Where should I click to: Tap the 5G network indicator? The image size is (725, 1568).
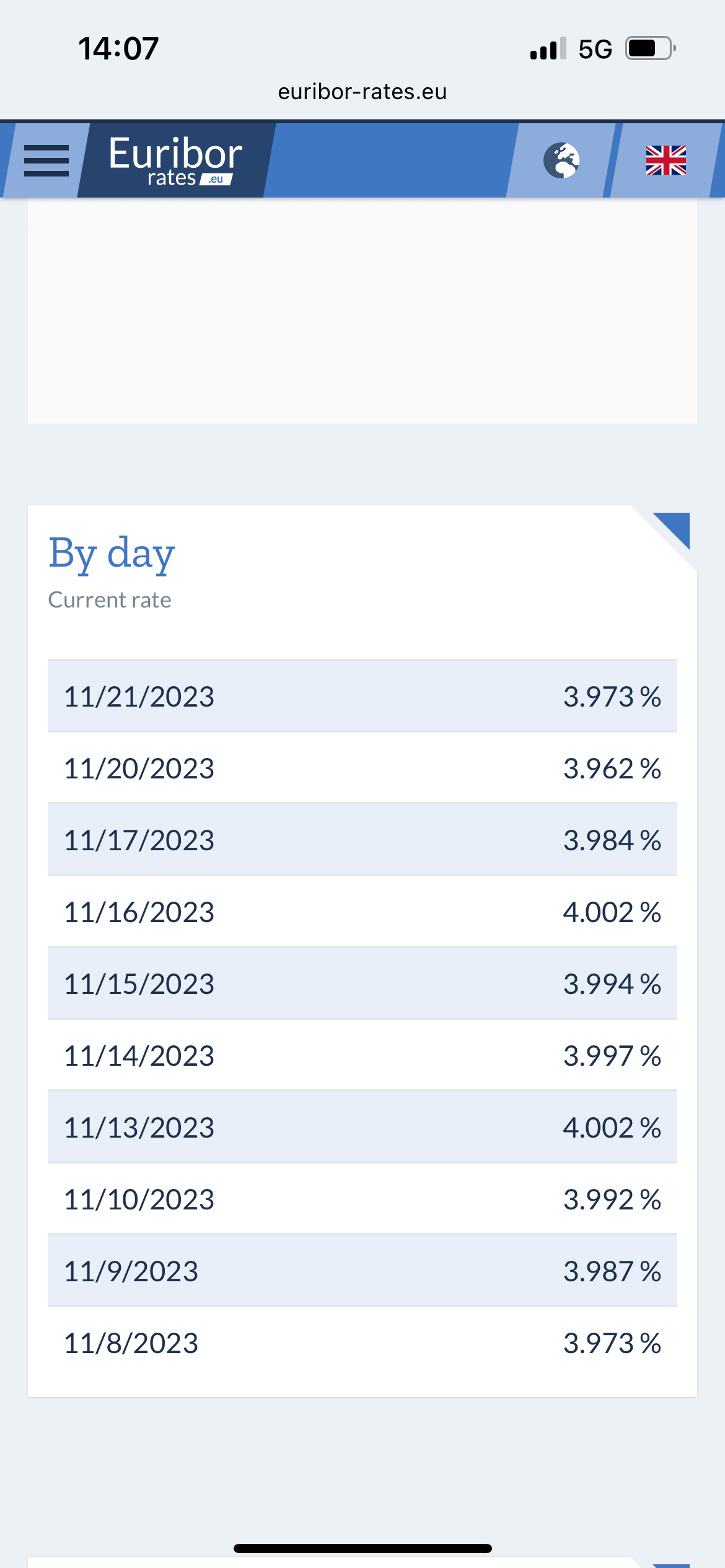click(595, 50)
